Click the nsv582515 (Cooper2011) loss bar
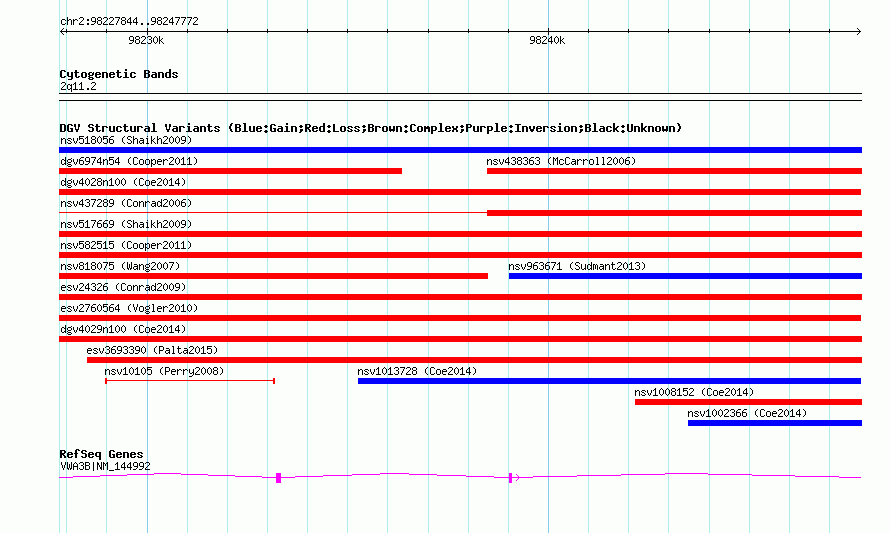This screenshot has width=890, height=533. point(460,255)
